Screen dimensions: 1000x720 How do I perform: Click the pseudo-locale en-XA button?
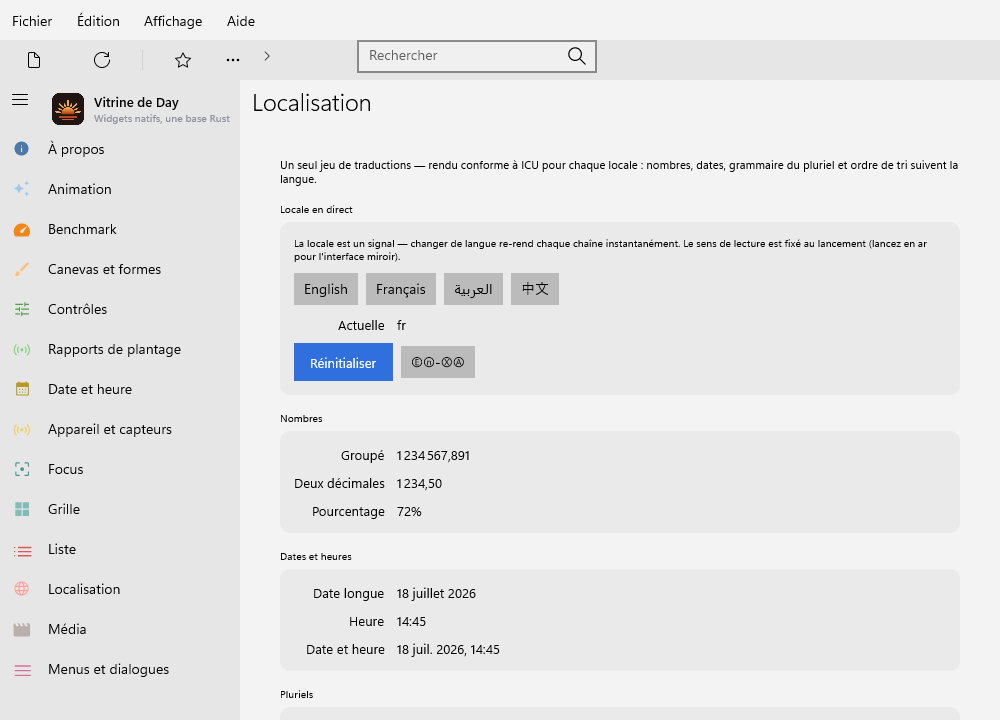438,362
